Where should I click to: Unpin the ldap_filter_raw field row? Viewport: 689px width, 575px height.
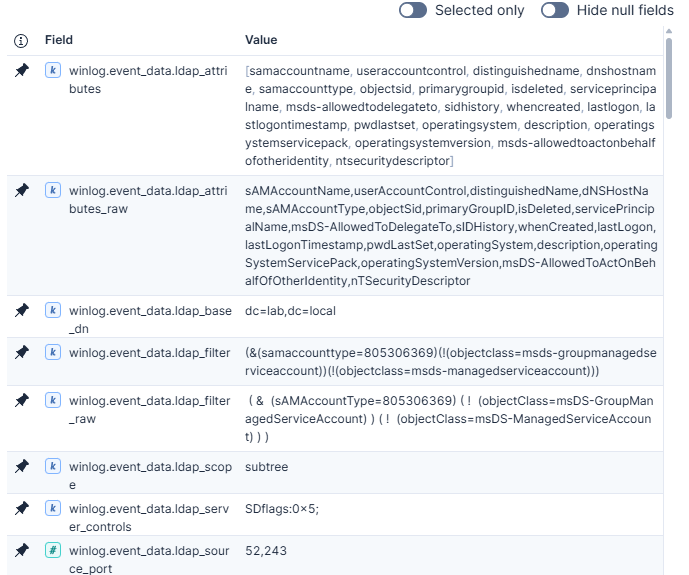pos(22,400)
